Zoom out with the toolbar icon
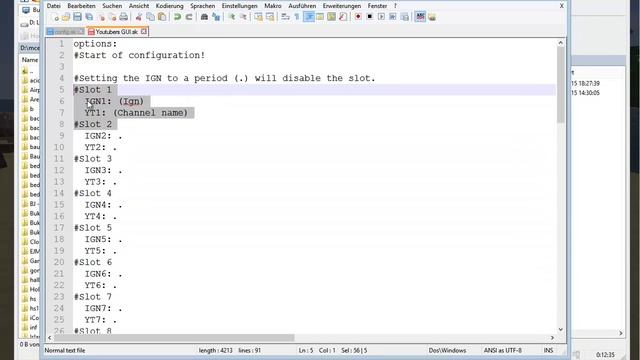The height and width of the screenshot is (360, 640). (243, 17)
